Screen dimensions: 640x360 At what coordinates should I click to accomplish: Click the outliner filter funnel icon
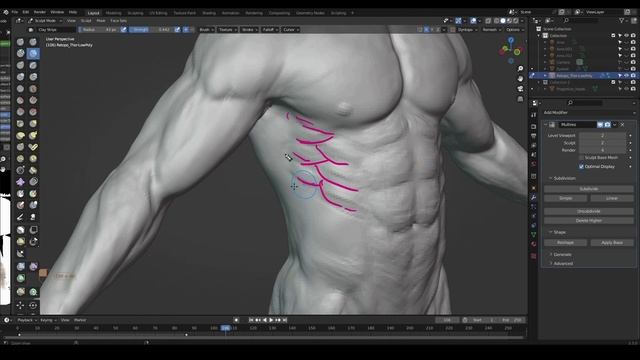pos(622,20)
